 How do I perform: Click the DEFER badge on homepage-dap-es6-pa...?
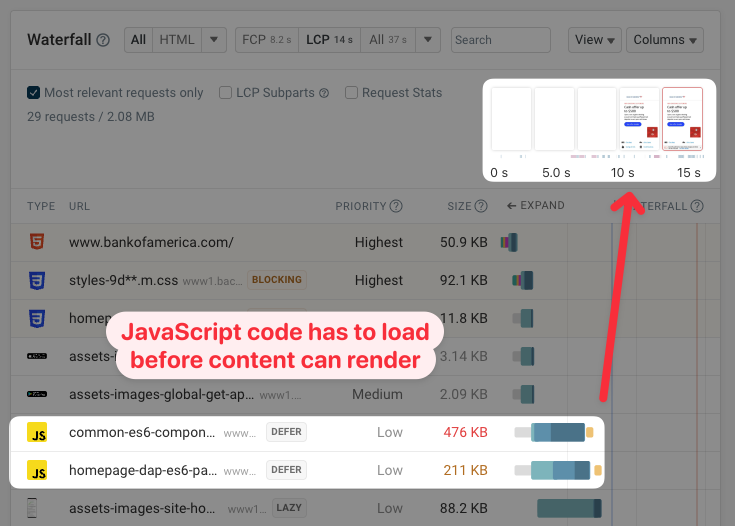(286, 470)
